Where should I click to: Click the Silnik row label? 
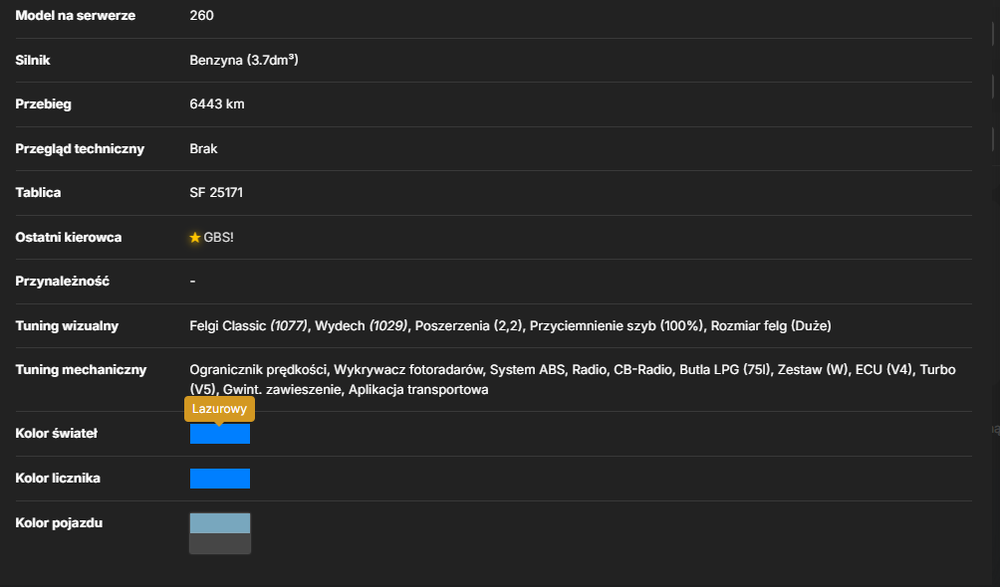pos(33,60)
